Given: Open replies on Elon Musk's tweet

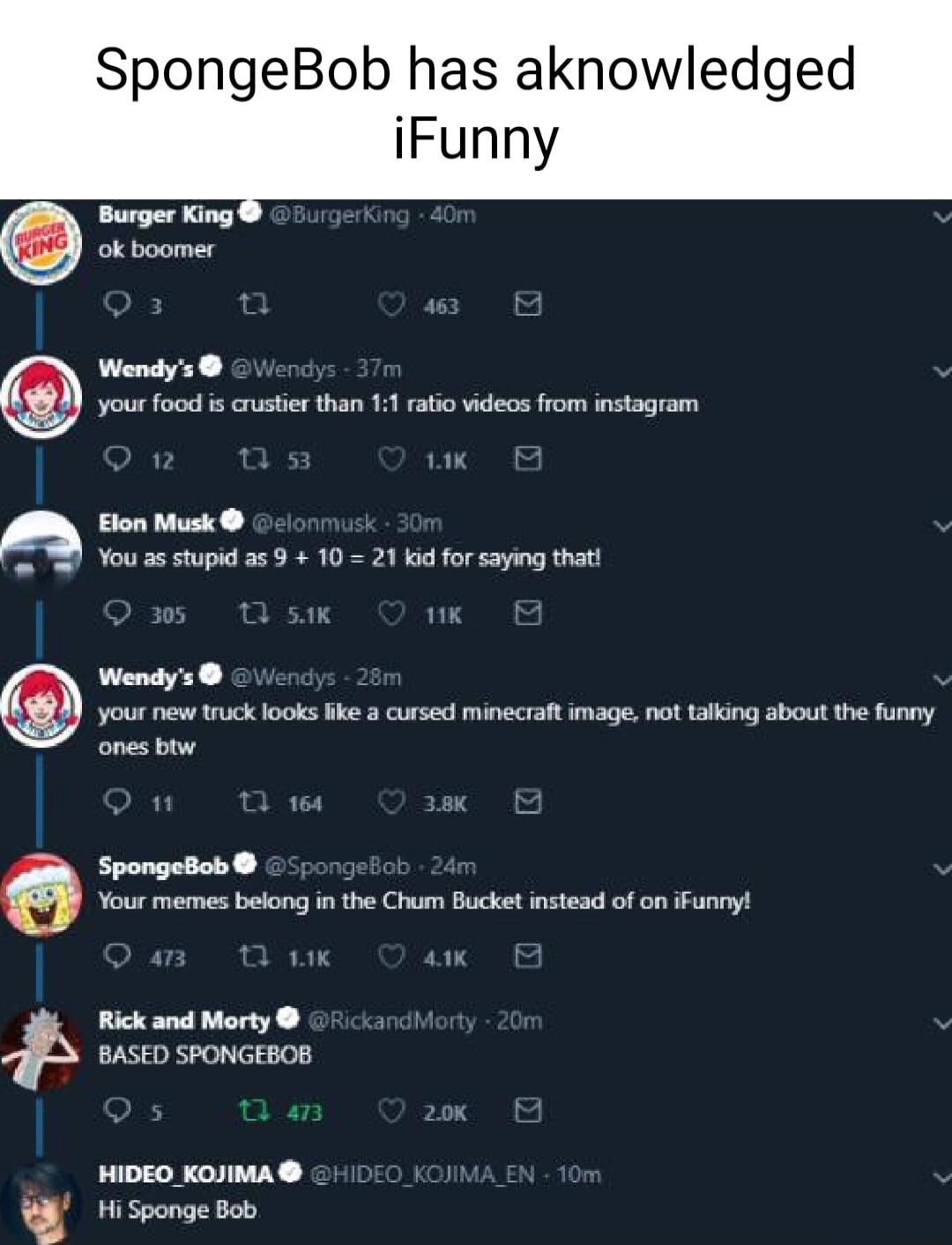Looking at the screenshot, I should 118,614.
